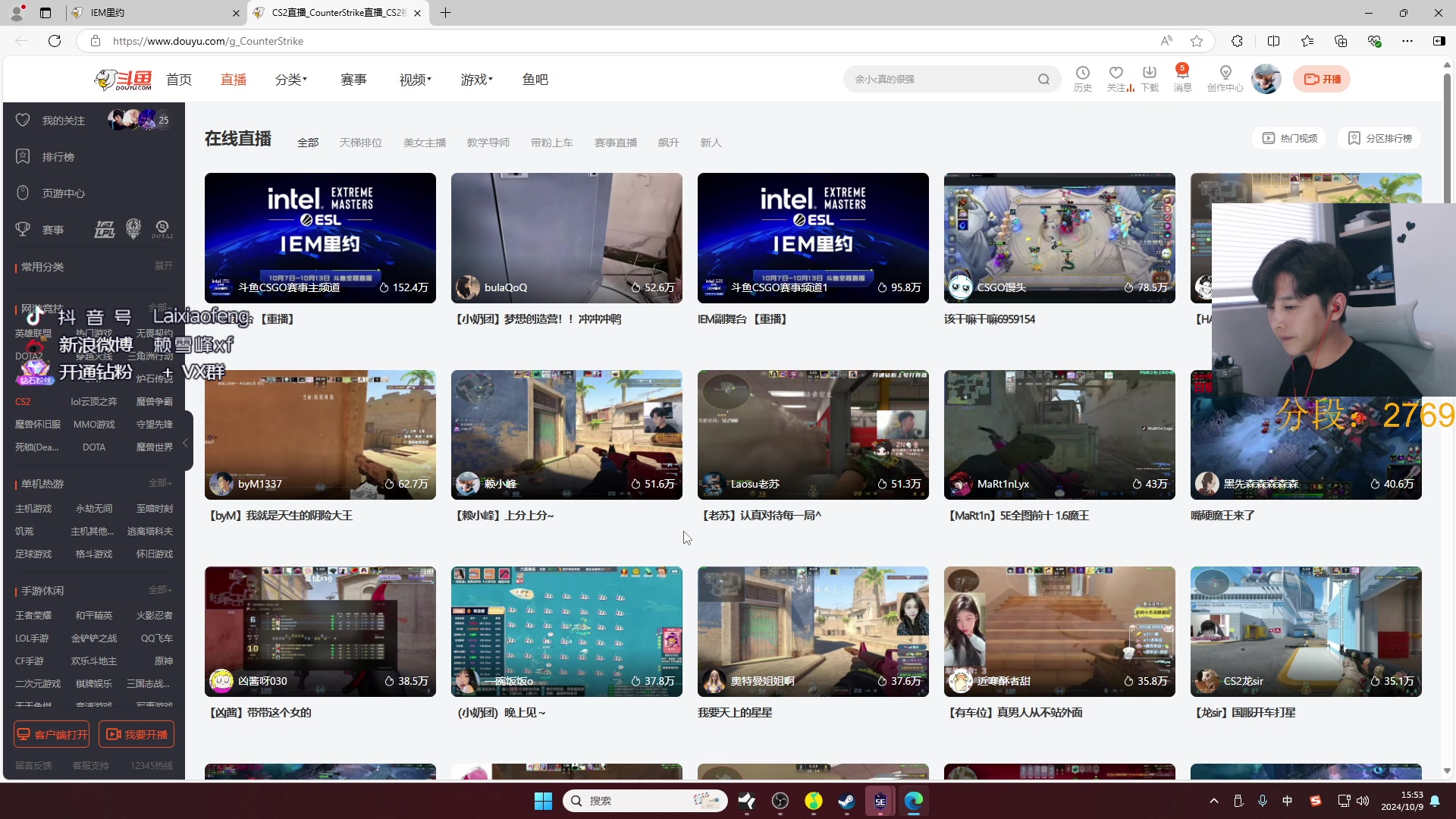Screen dimensions: 1456x819
Task: Open the browser read aloud icon
Action: click(x=1166, y=41)
